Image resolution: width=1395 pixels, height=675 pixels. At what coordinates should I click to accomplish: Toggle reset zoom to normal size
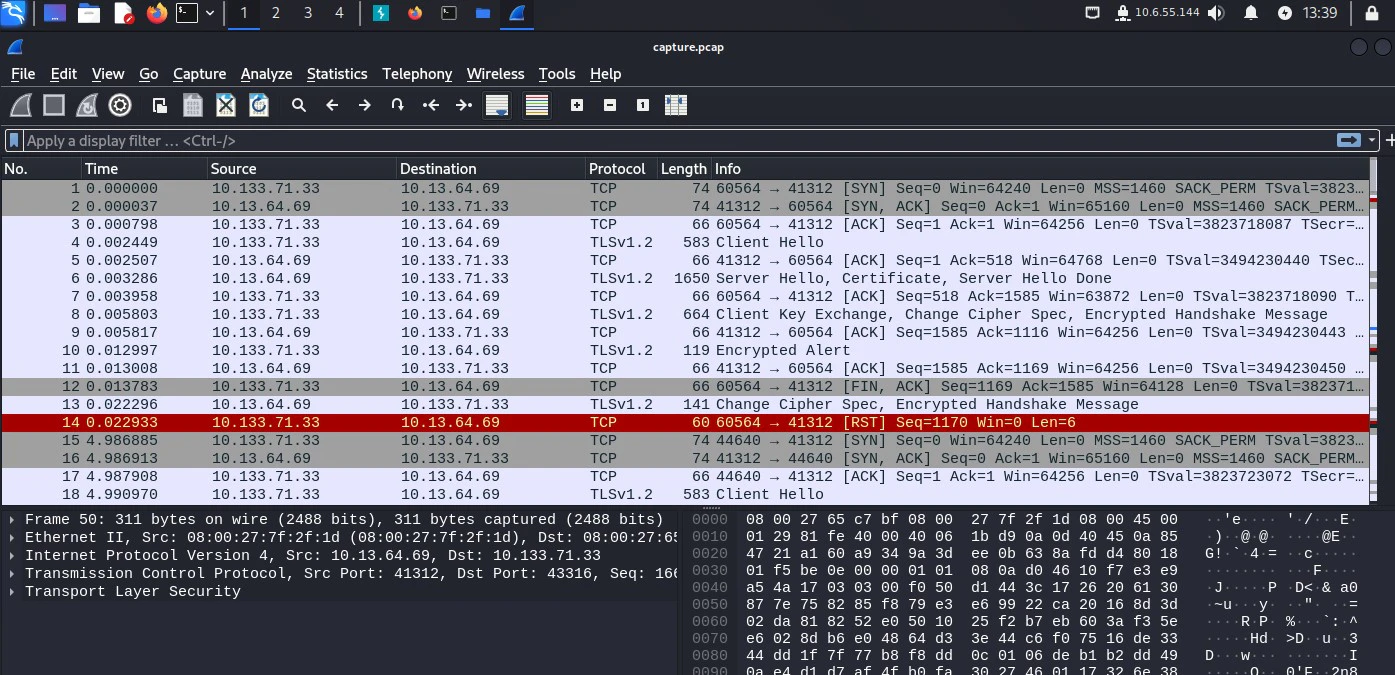coord(643,105)
